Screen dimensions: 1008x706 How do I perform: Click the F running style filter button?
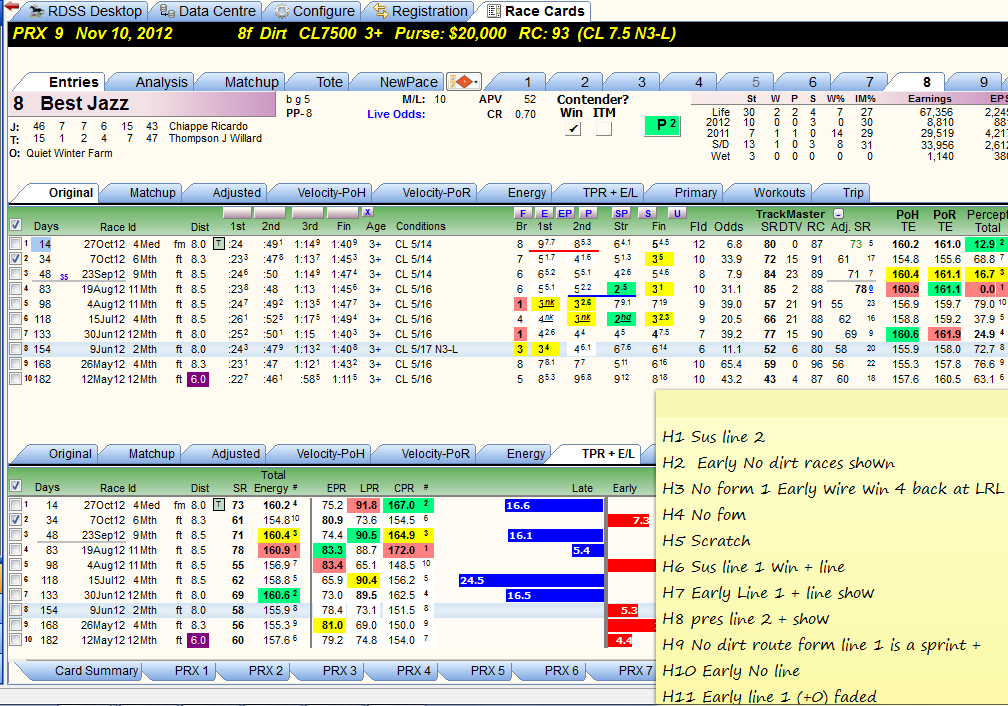(522, 213)
